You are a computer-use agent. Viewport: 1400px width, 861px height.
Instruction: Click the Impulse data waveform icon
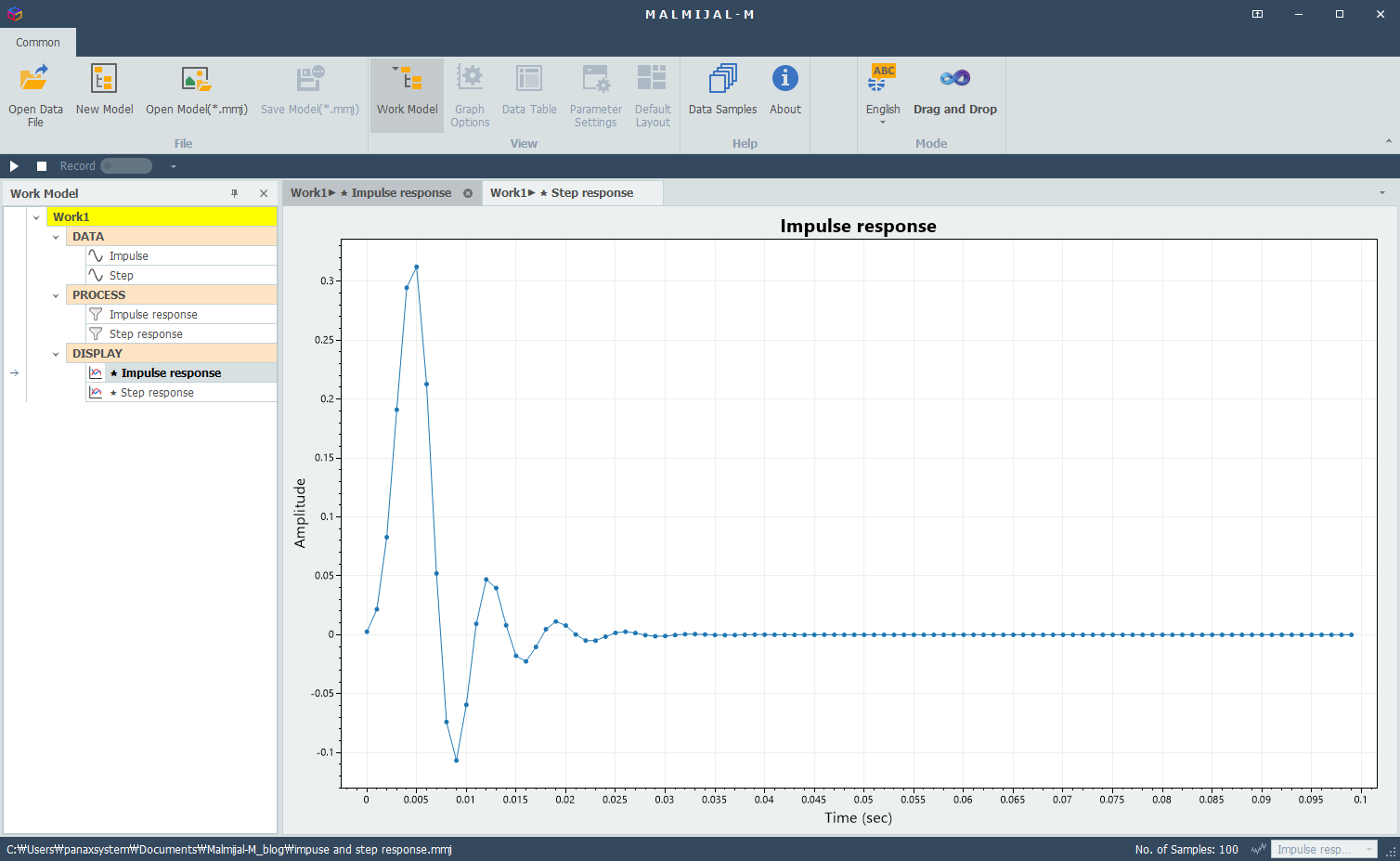96,255
